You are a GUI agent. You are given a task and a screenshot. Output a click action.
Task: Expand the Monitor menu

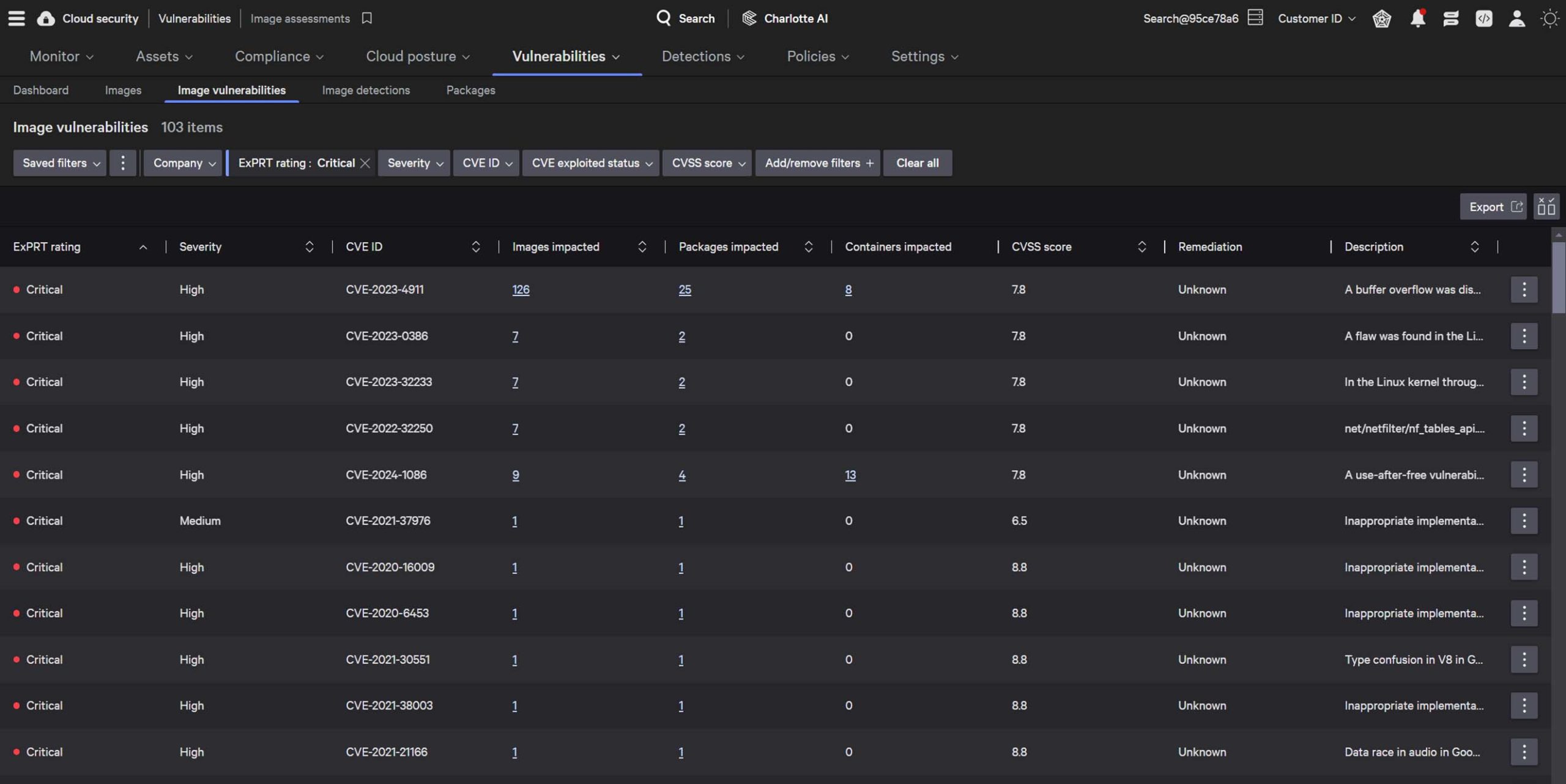click(x=61, y=56)
